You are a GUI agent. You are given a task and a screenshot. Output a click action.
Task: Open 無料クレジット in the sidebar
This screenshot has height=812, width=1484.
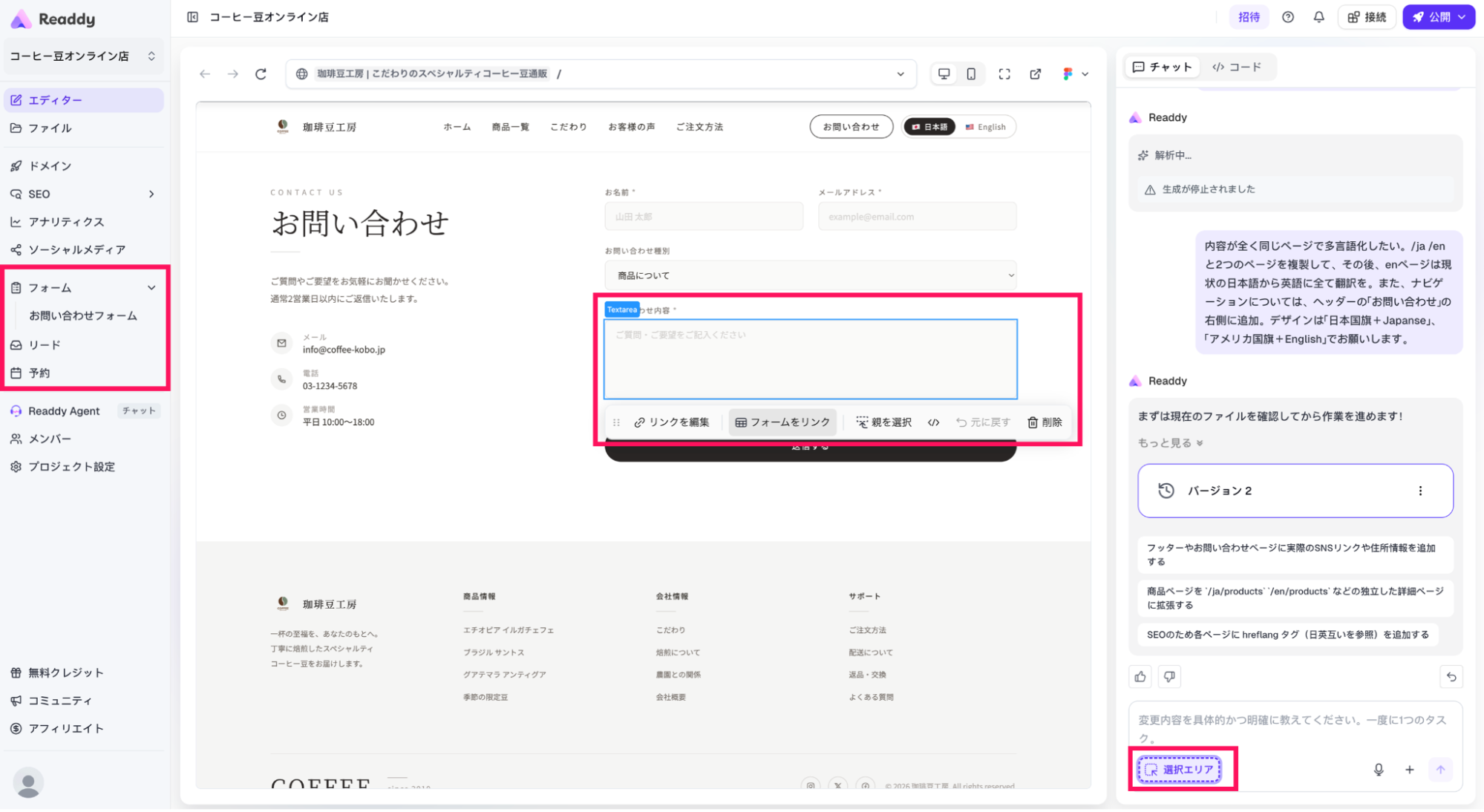[x=83, y=672]
